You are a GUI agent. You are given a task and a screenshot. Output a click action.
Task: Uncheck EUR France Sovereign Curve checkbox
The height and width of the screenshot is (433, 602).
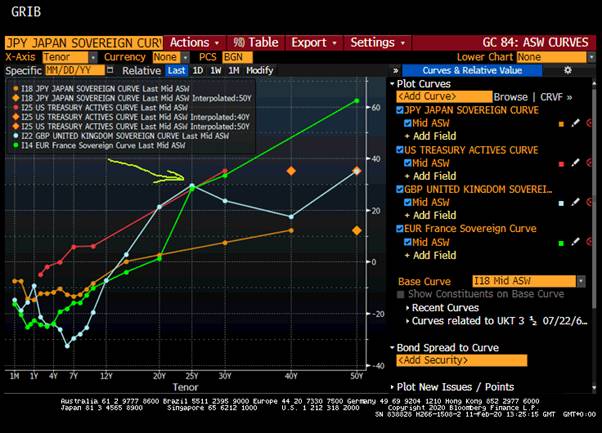(400, 229)
